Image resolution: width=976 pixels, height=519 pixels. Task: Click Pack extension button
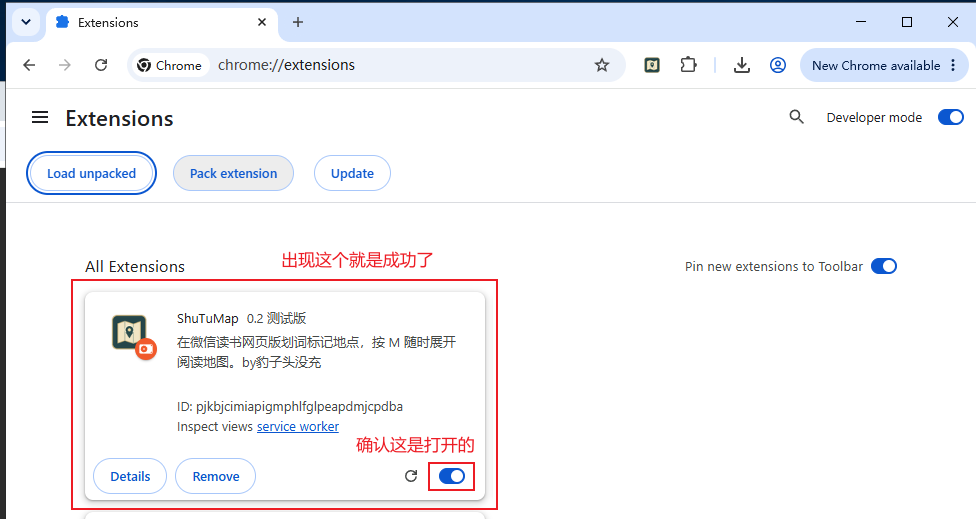point(233,174)
